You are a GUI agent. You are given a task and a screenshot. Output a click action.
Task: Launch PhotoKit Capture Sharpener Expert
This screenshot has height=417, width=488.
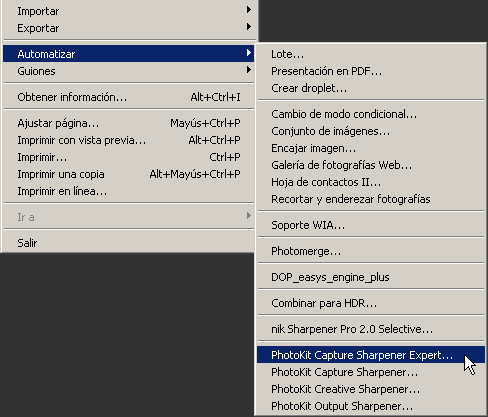point(371,355)
